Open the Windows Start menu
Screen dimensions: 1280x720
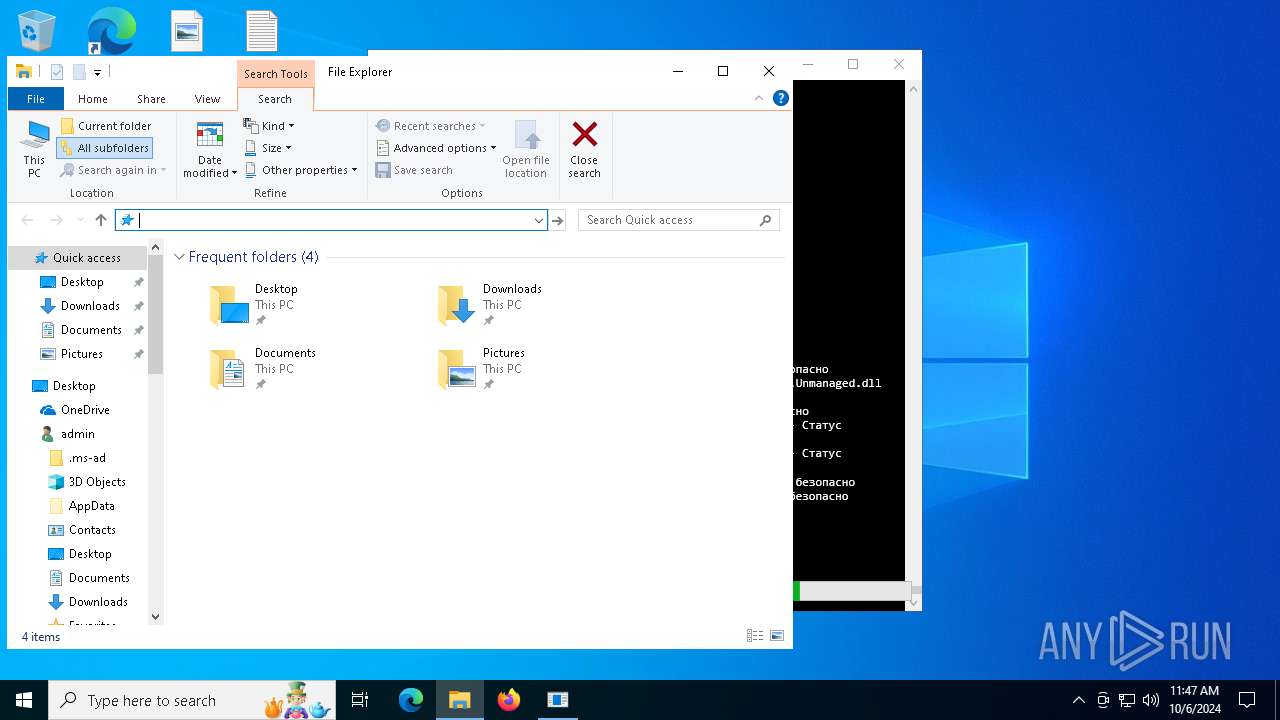(24, 700)
